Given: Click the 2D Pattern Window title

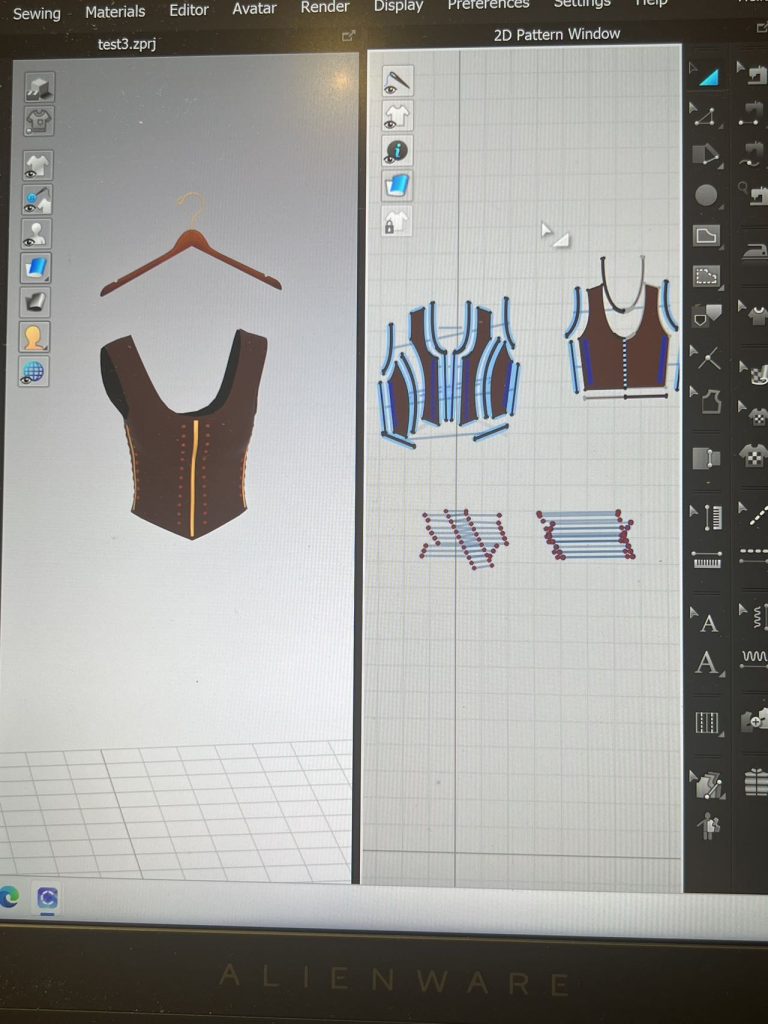Looking at the screenshot, I should tap(557, 34).
